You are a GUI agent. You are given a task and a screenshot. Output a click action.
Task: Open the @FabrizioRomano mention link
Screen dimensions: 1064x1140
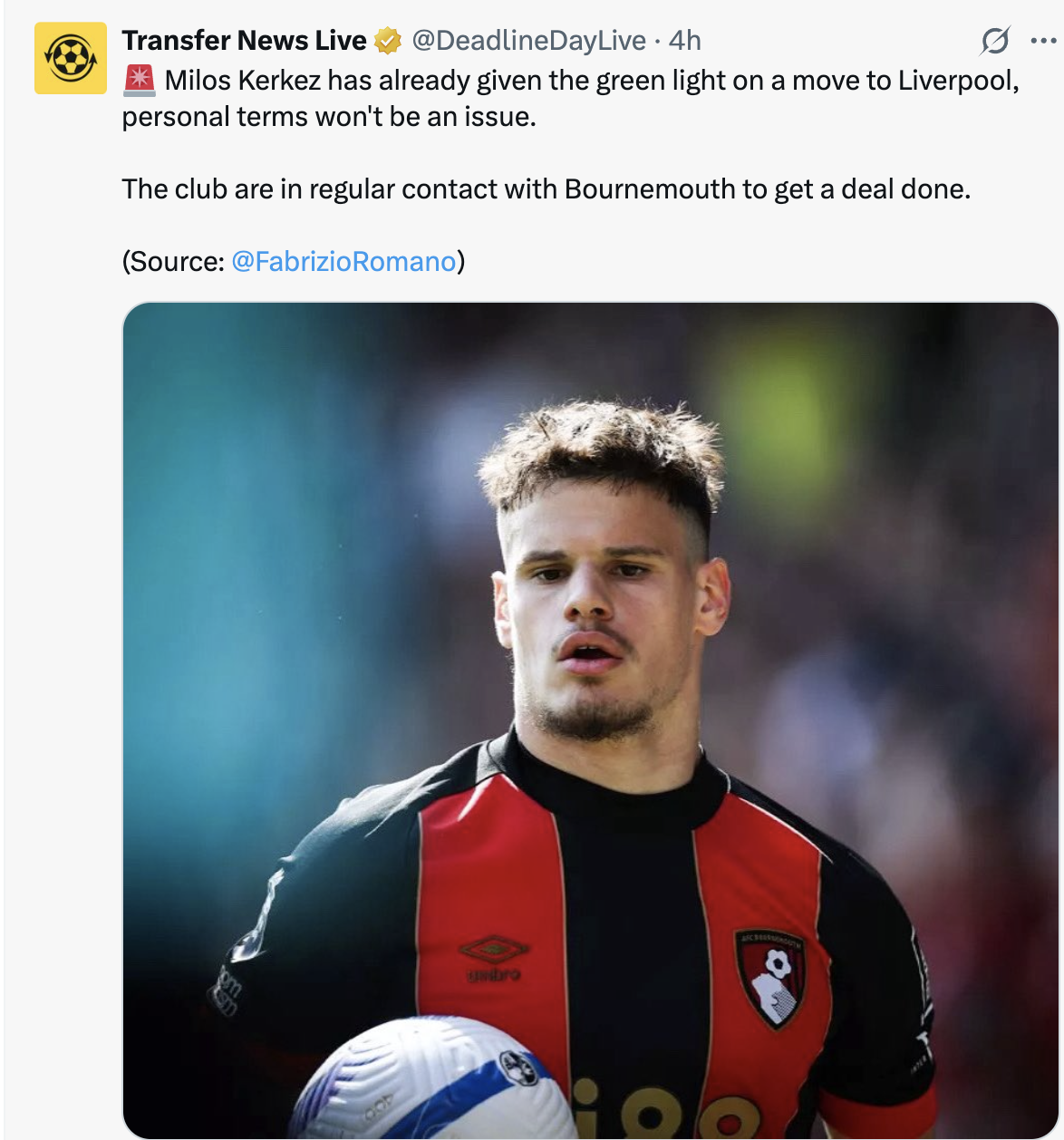343,262
